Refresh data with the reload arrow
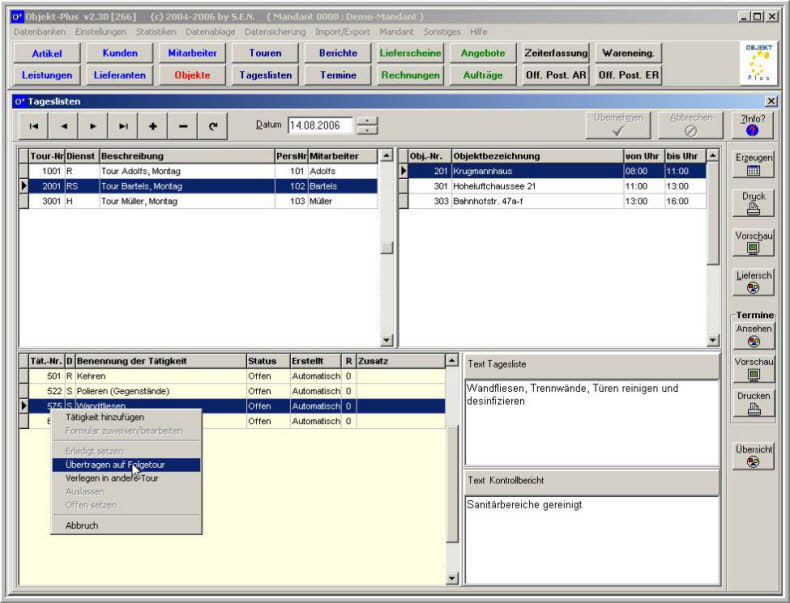 tap(213, 126)
